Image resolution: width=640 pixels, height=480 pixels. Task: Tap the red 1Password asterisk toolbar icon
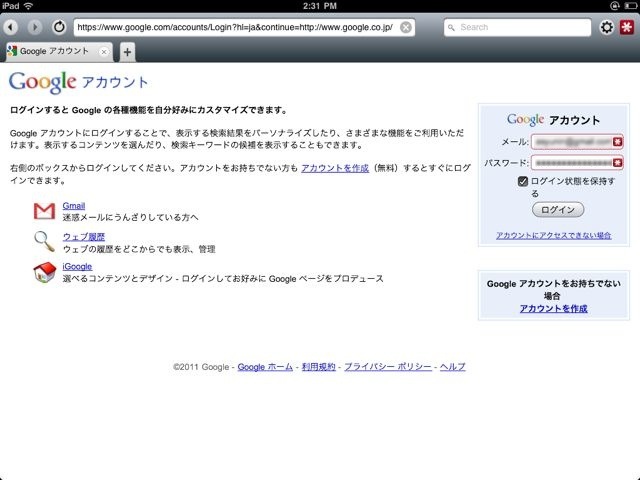point(627,27)
